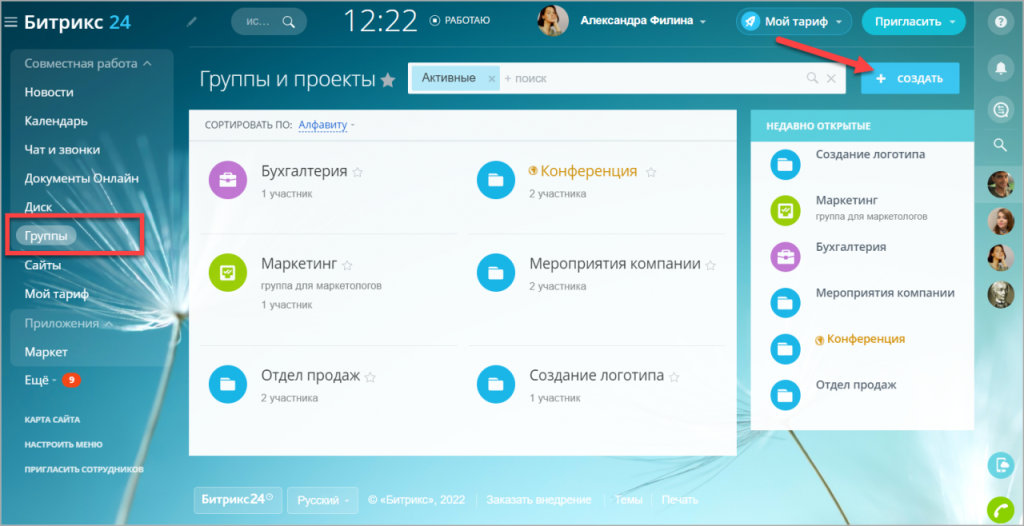Image resolution: width=1024 pixels, height=526 pixels.
Task: Toggle the star next to Бухгалтерия
Action: 357,173
